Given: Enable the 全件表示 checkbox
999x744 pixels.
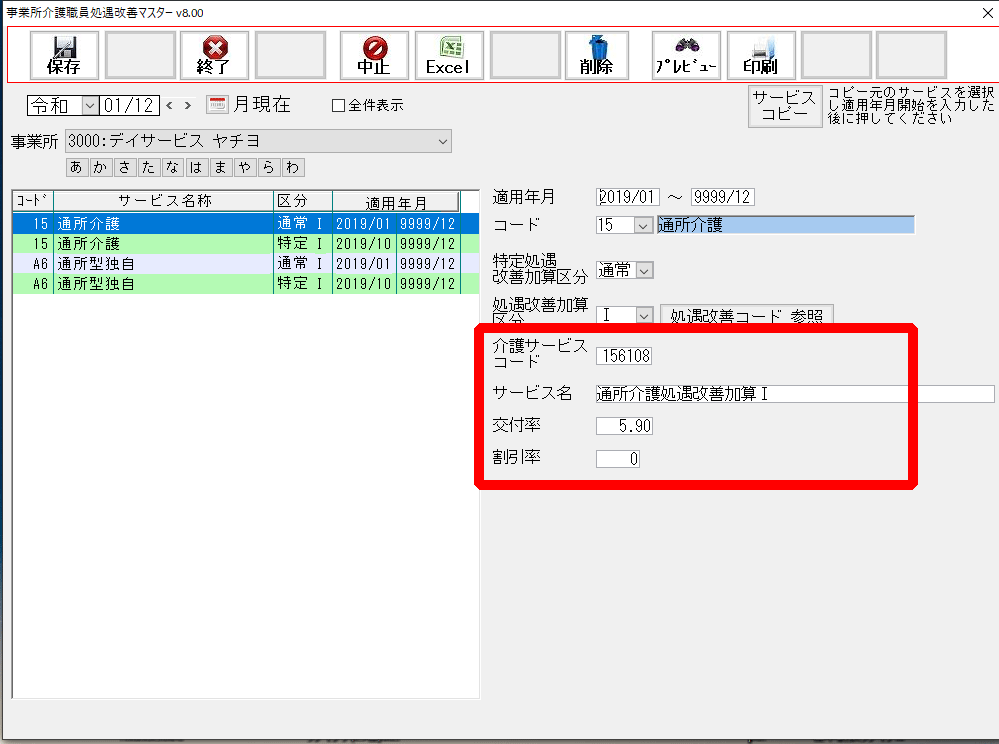Looking at the screenshot, I should [338, 105].
